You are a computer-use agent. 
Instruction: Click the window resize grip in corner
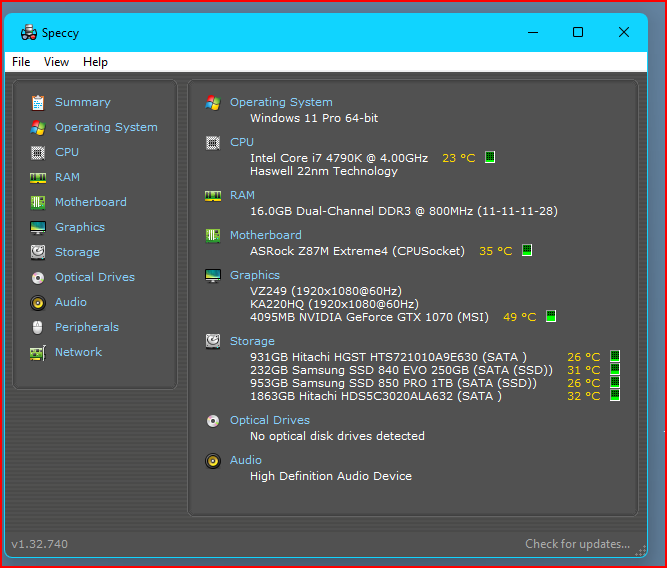640,551
